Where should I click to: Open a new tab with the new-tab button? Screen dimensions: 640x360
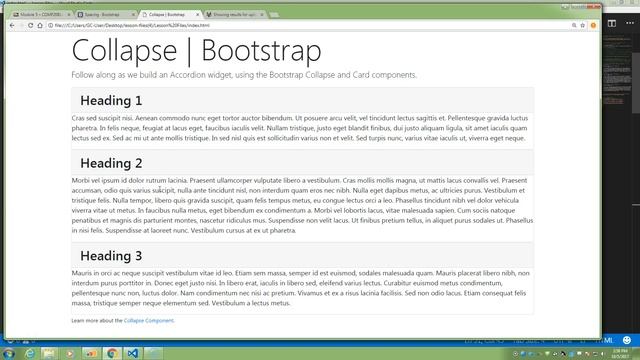point(274,15)
